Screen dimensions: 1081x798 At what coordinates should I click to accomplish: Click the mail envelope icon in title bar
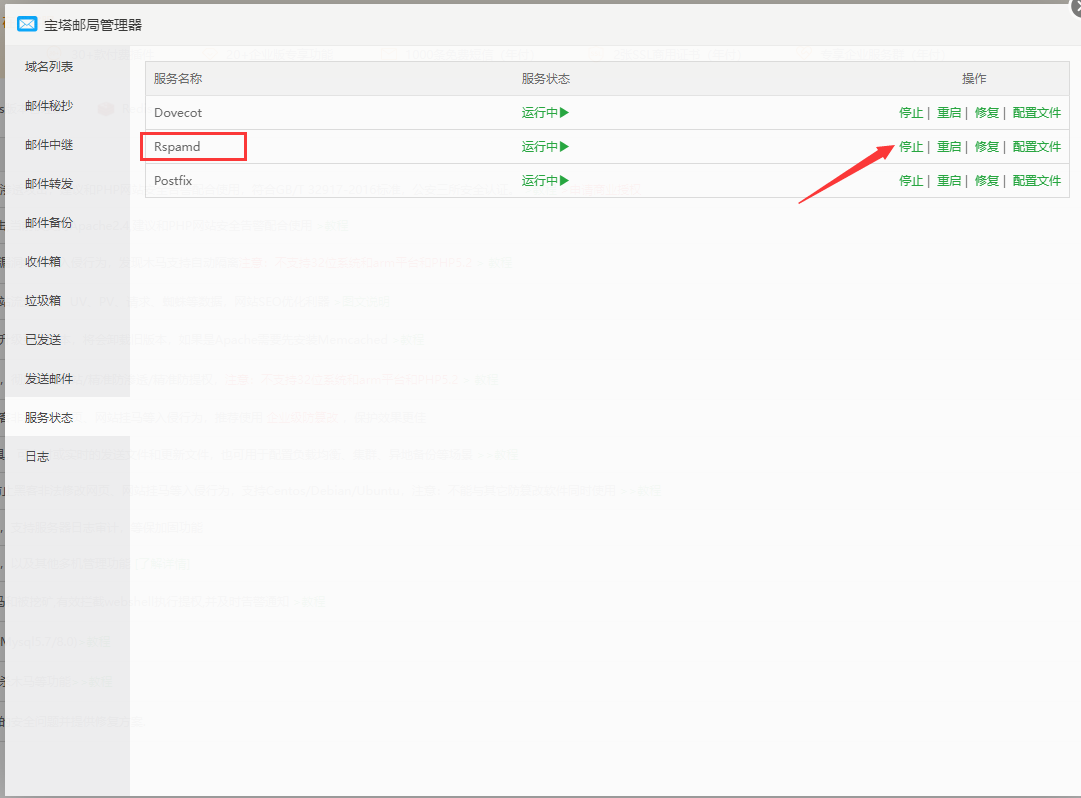pos(27,24)
